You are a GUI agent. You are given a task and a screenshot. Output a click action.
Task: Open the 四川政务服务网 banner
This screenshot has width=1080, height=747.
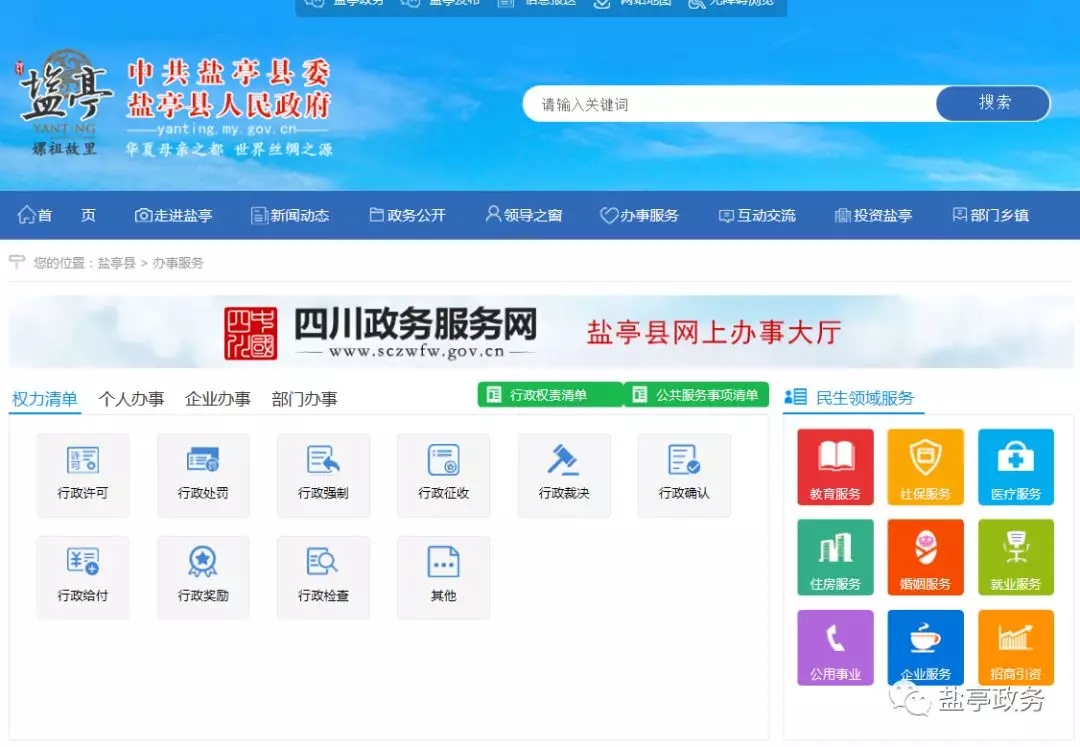(x=541, y=332)
